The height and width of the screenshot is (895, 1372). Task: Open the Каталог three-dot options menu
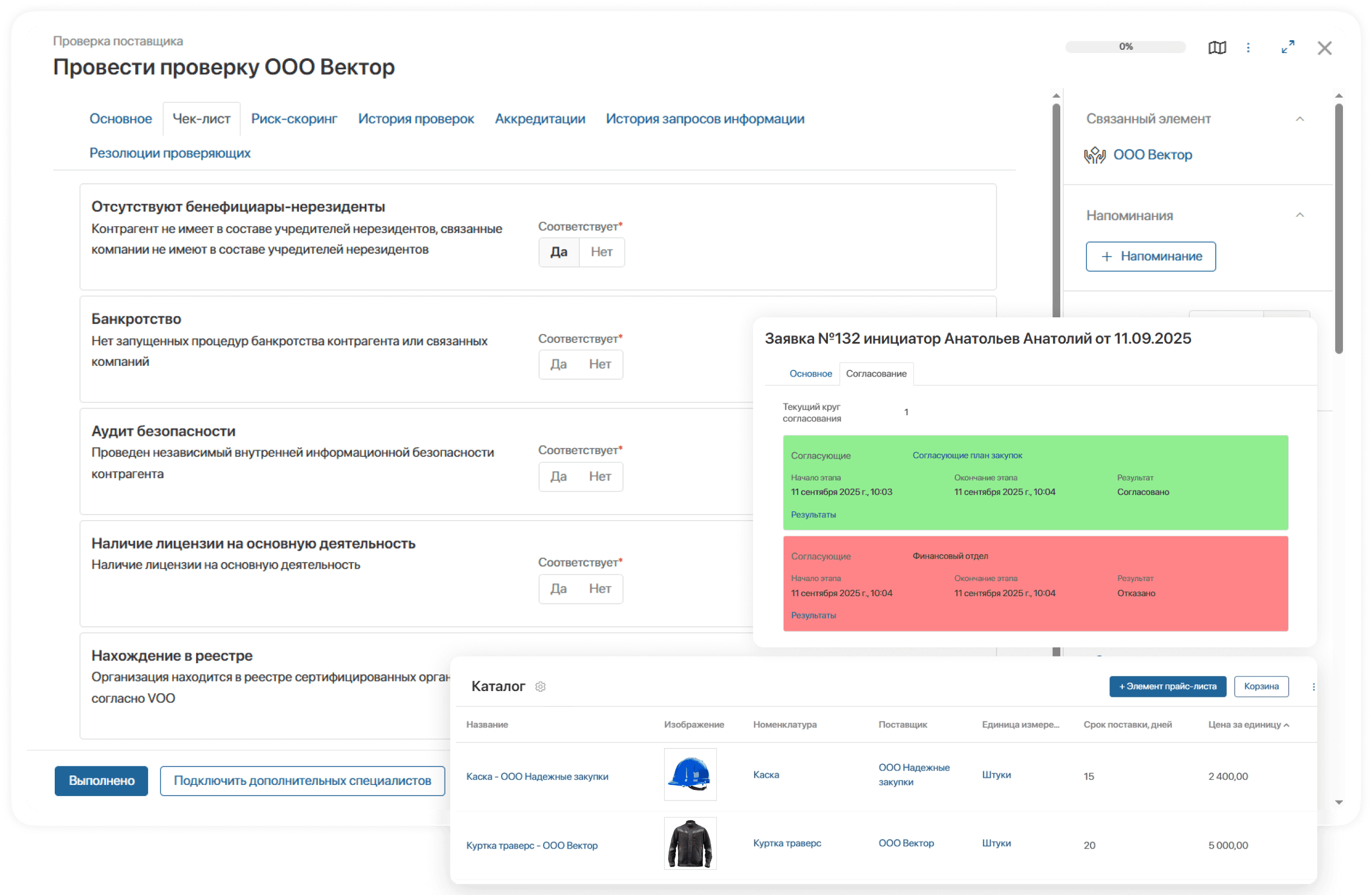(1313, 686)
